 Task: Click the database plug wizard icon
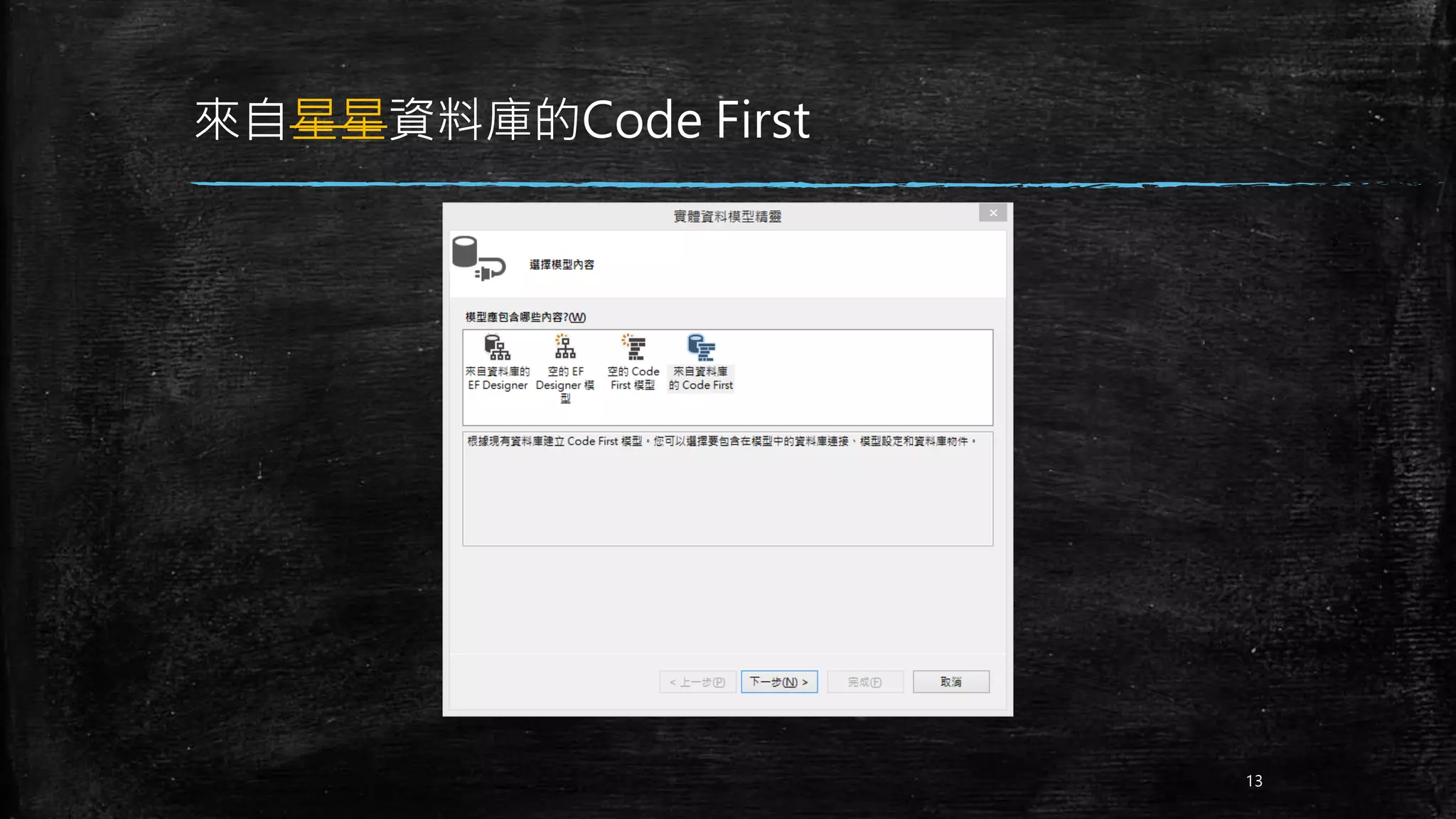(x=478, y=259)
